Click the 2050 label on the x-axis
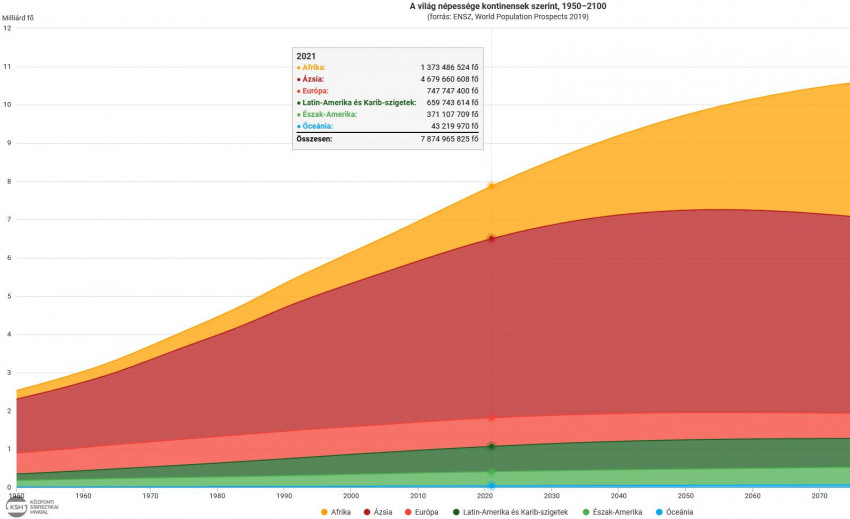 (685, 496)
